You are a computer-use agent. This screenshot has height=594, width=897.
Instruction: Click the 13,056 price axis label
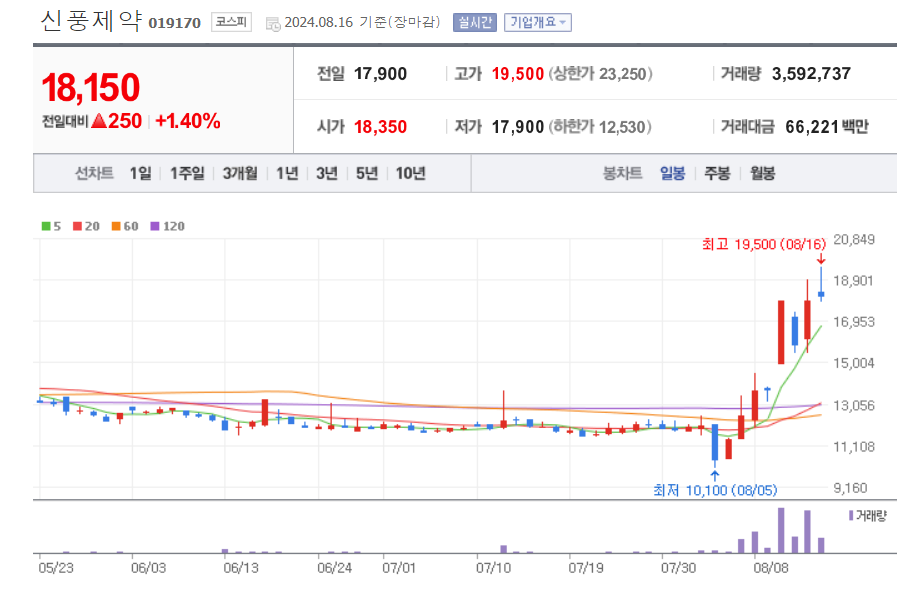854,406
